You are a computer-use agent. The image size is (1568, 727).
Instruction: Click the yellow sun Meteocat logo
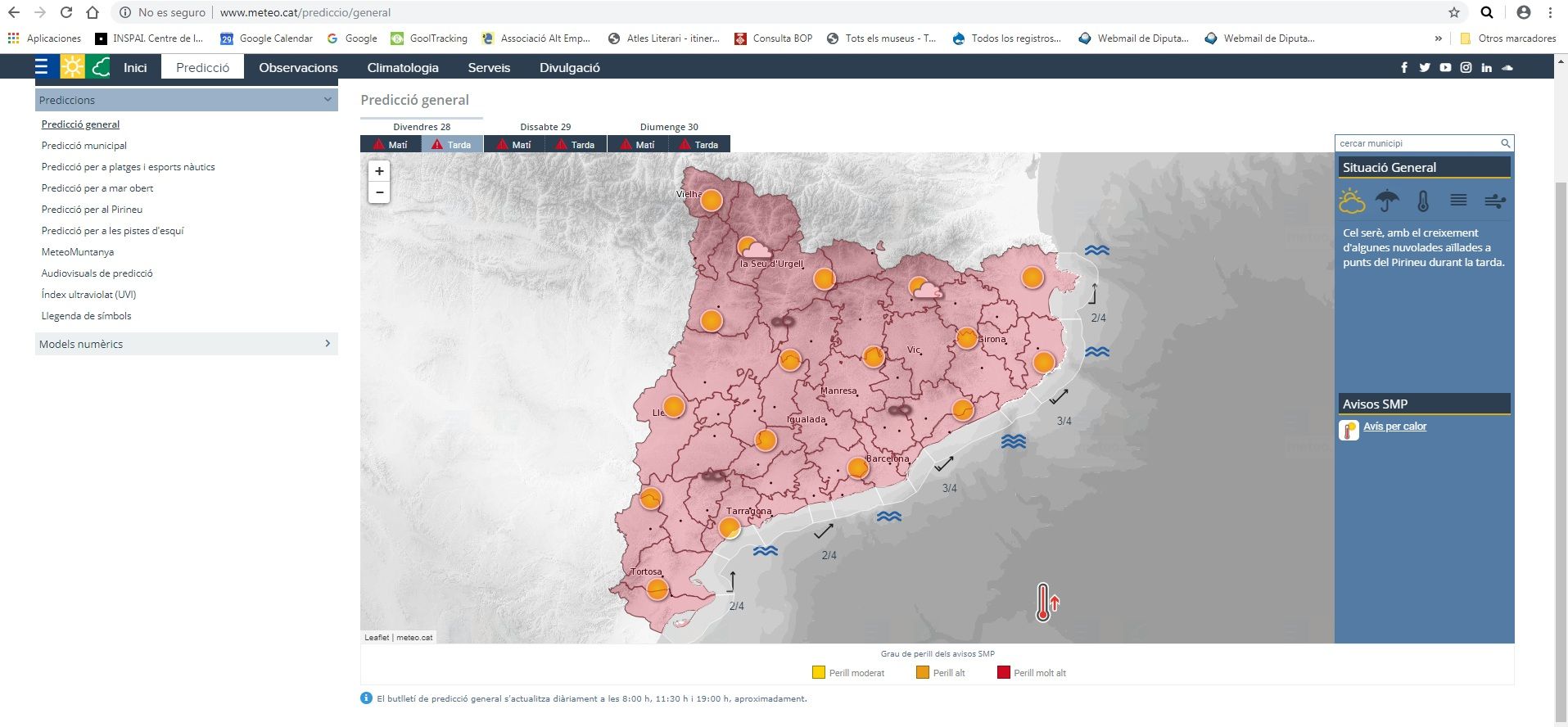coord(72,67)
